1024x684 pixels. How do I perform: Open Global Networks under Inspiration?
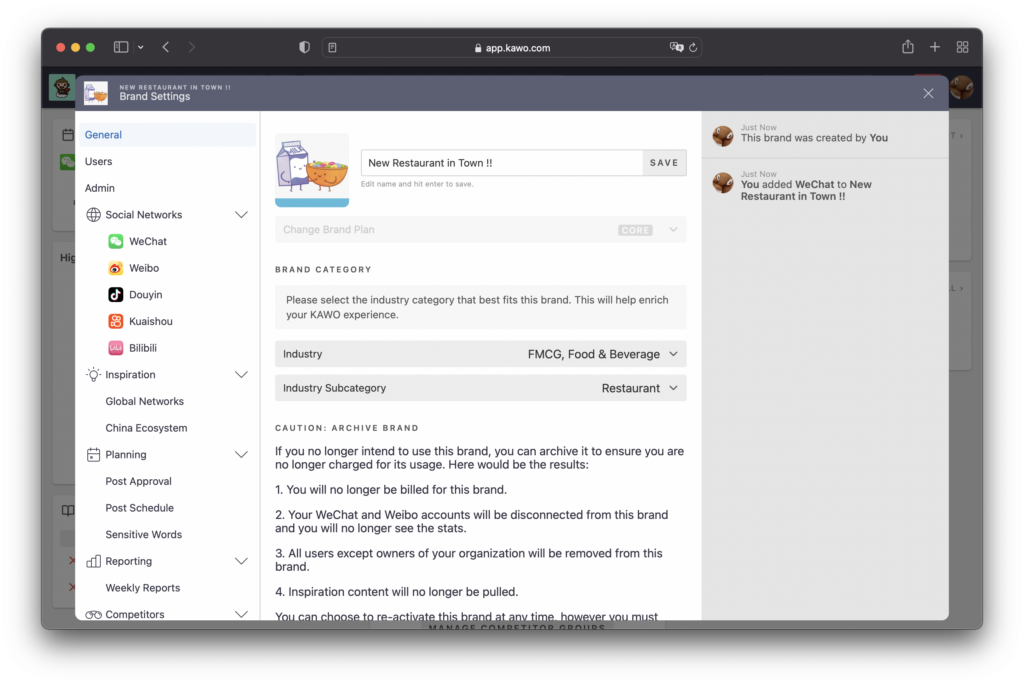click(144, 401)
